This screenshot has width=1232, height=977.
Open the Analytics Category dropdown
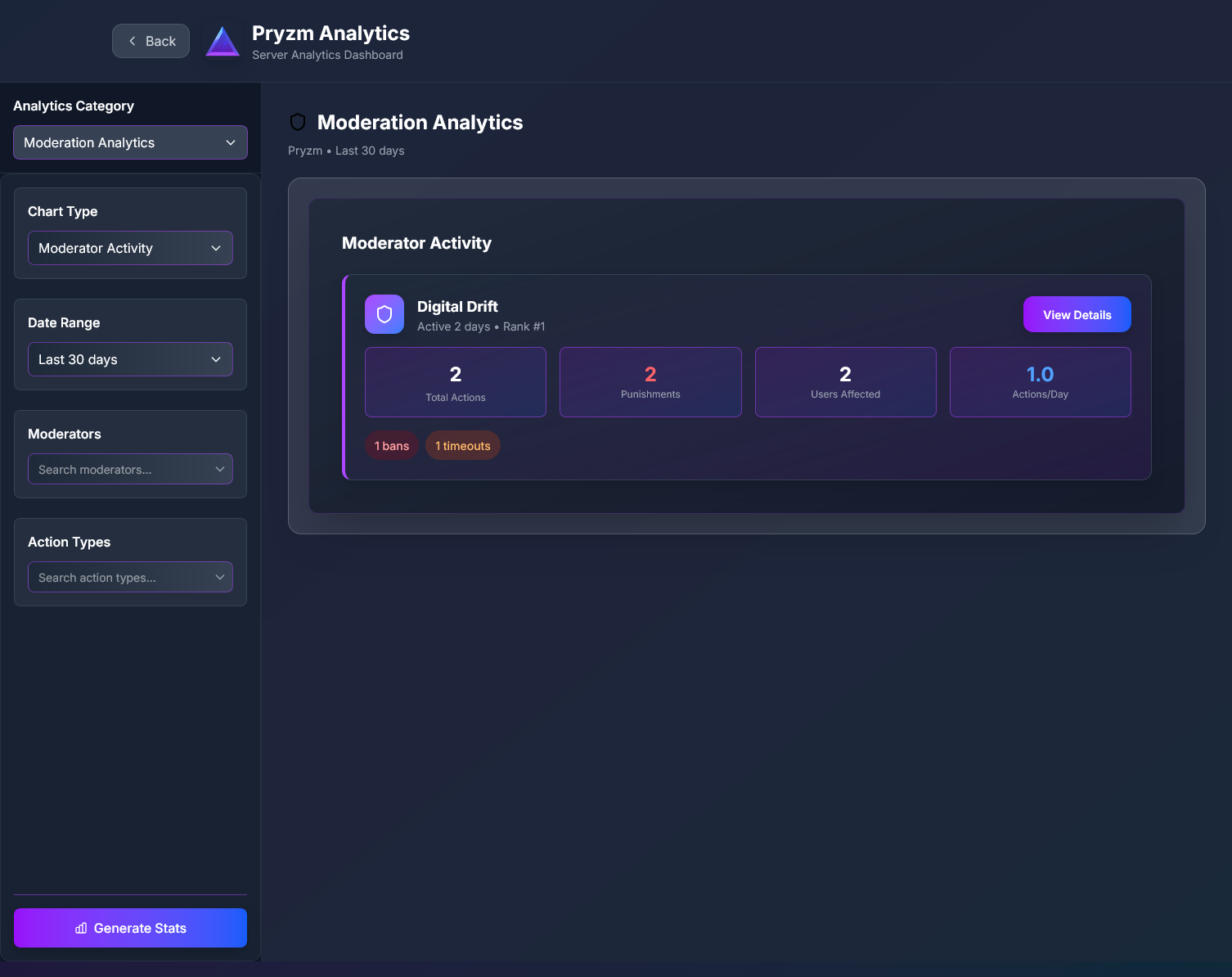coord(130,142)
